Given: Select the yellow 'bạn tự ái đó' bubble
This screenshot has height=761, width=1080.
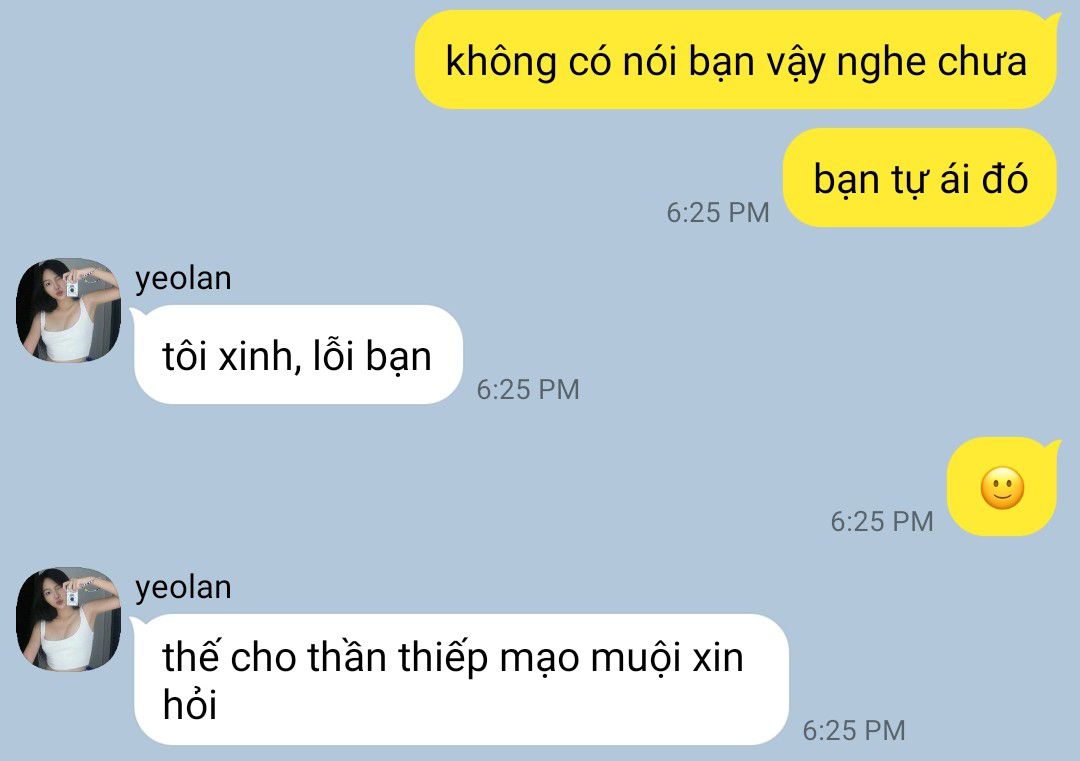Looking at the screenshot, I should coord(920,178).
